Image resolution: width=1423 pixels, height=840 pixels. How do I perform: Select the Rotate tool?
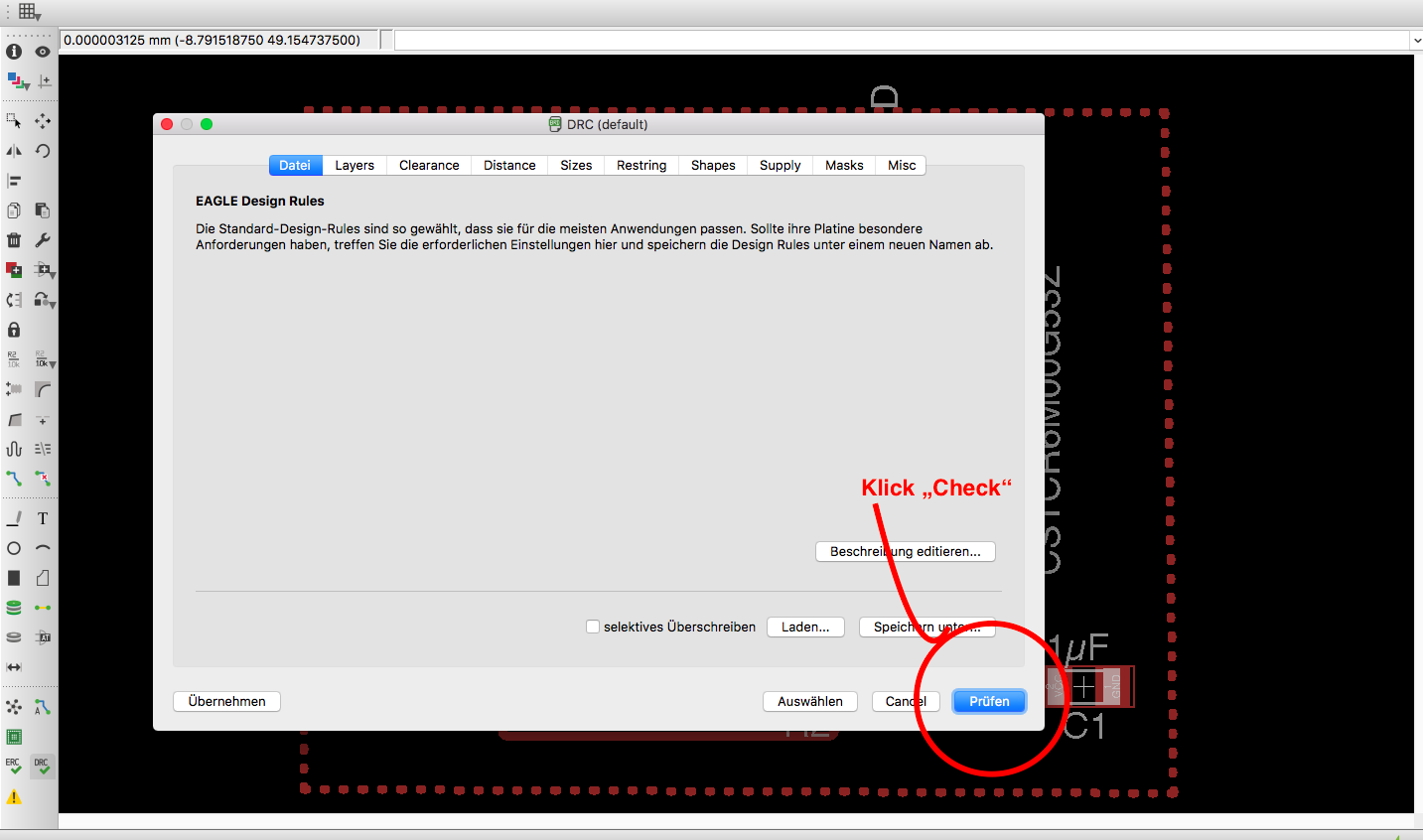(43, 151)
